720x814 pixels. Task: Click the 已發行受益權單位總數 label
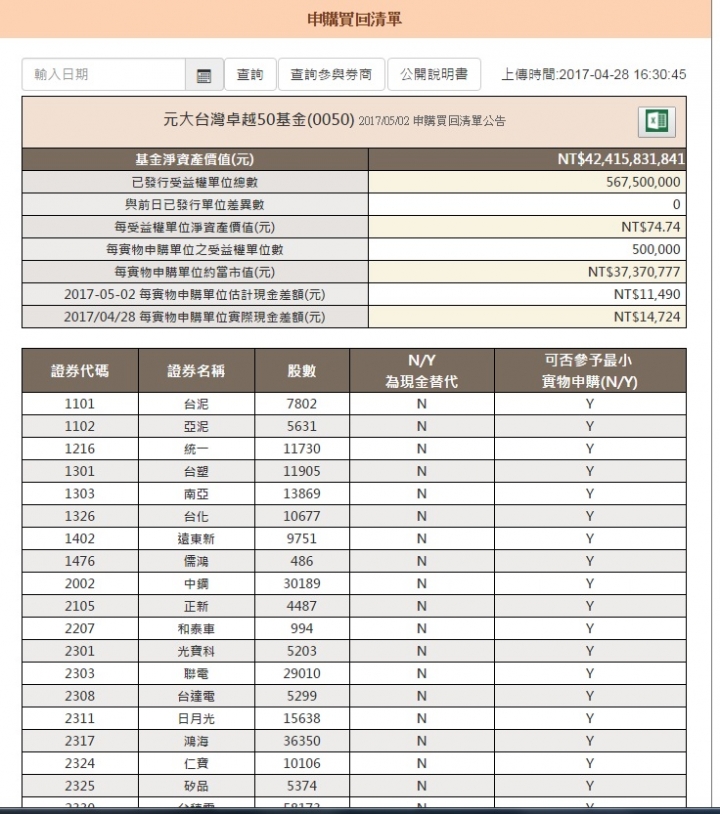[x=195, y=182]
